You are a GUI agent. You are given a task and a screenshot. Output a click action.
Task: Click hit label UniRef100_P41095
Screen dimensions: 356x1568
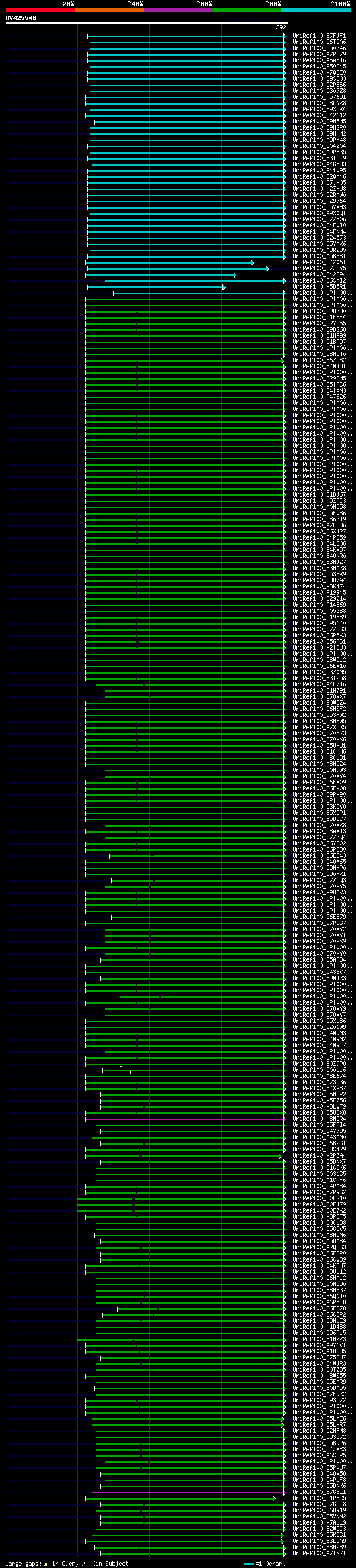click(x=319, y=170)
